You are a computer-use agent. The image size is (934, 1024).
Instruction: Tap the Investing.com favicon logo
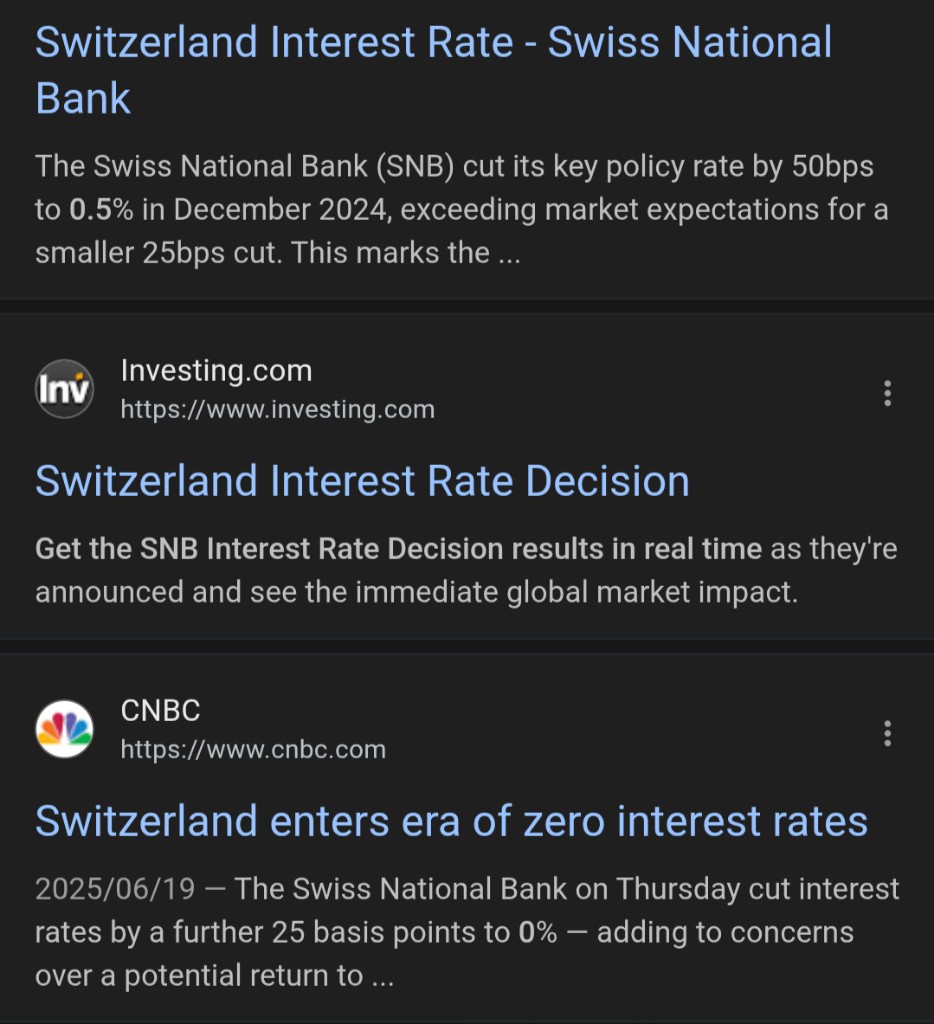(x=64, y=389)
